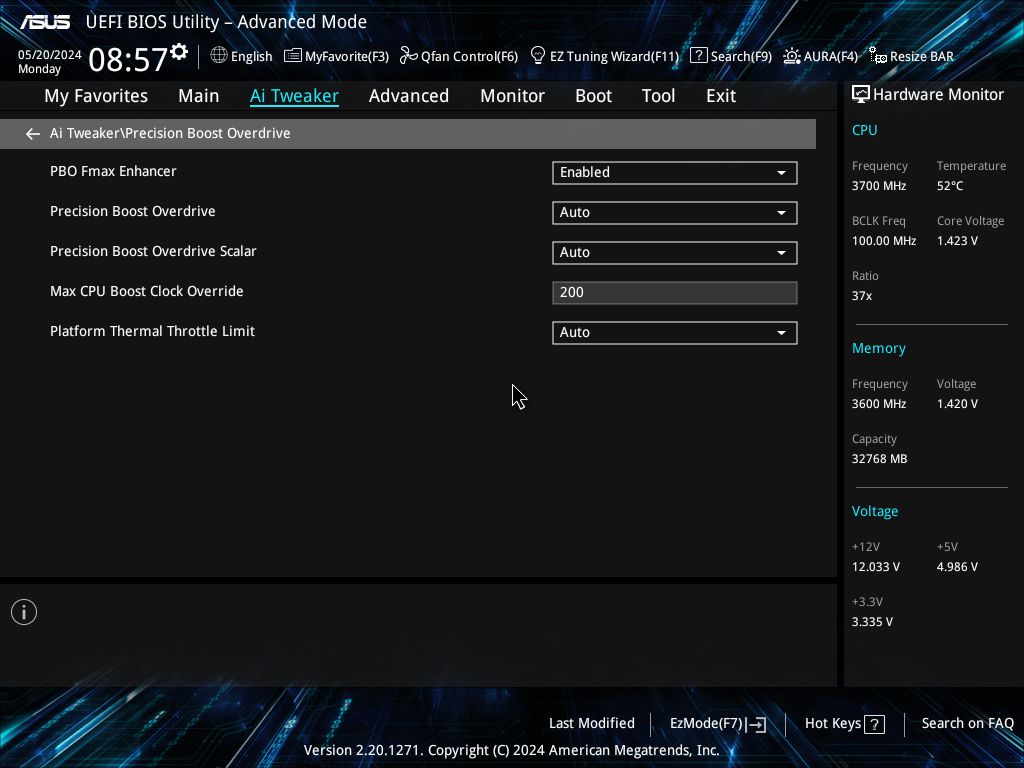Open Search on FAQ link
The width and height of the screenshot is (1024, 768).
click(x=967, y=723)
